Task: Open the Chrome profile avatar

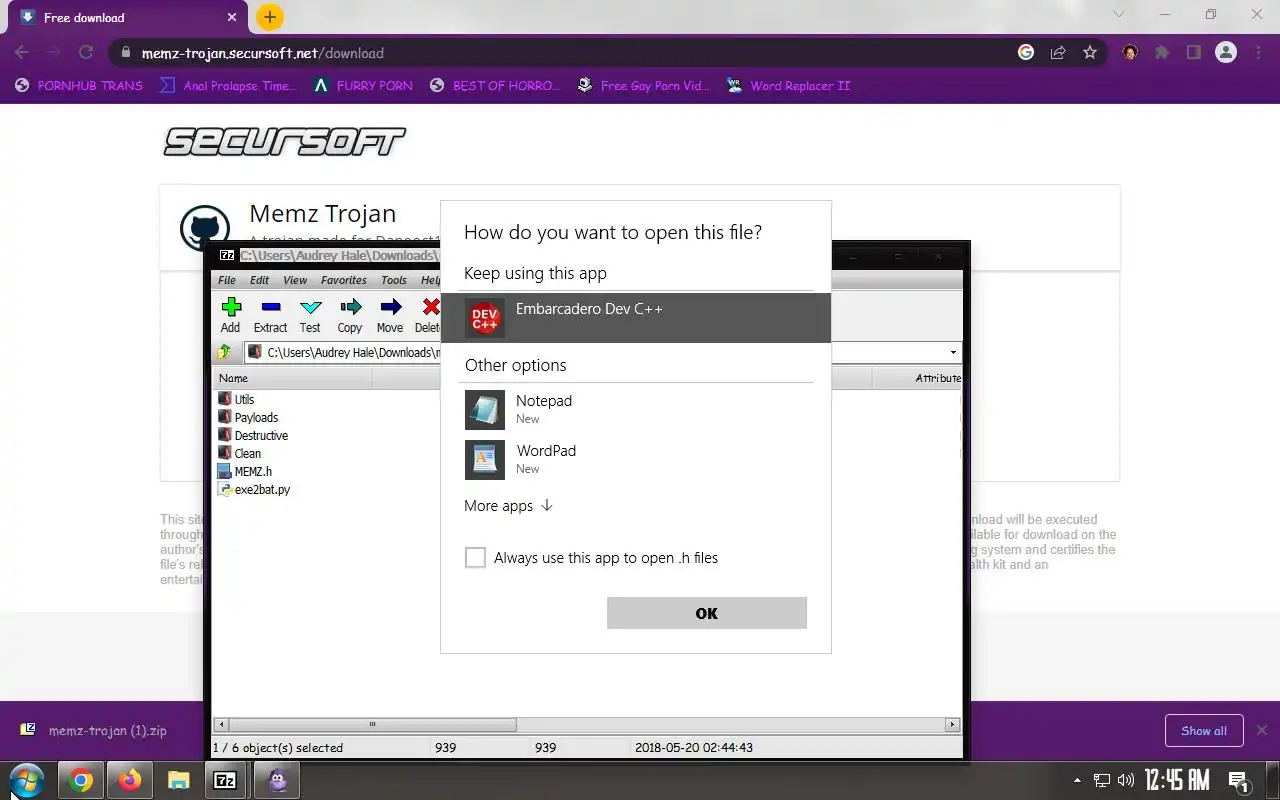Action: point(1226,53)
